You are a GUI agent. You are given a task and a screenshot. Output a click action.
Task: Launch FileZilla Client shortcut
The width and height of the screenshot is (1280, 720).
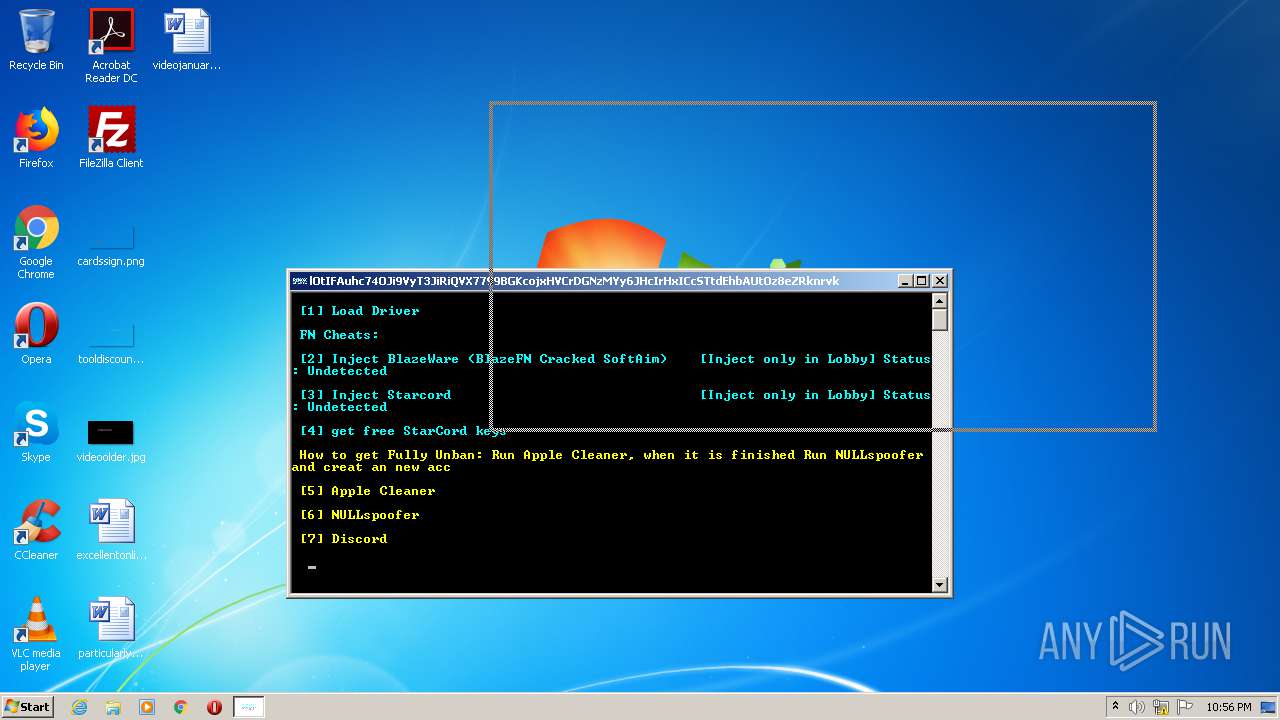pos(111,139)
